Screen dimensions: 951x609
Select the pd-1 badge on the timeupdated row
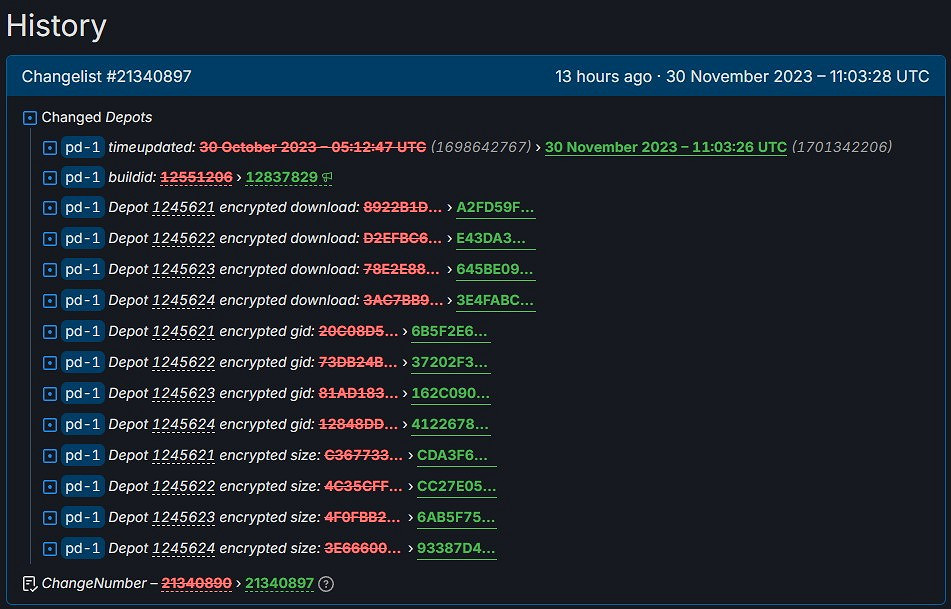click(x=81, y=146)
